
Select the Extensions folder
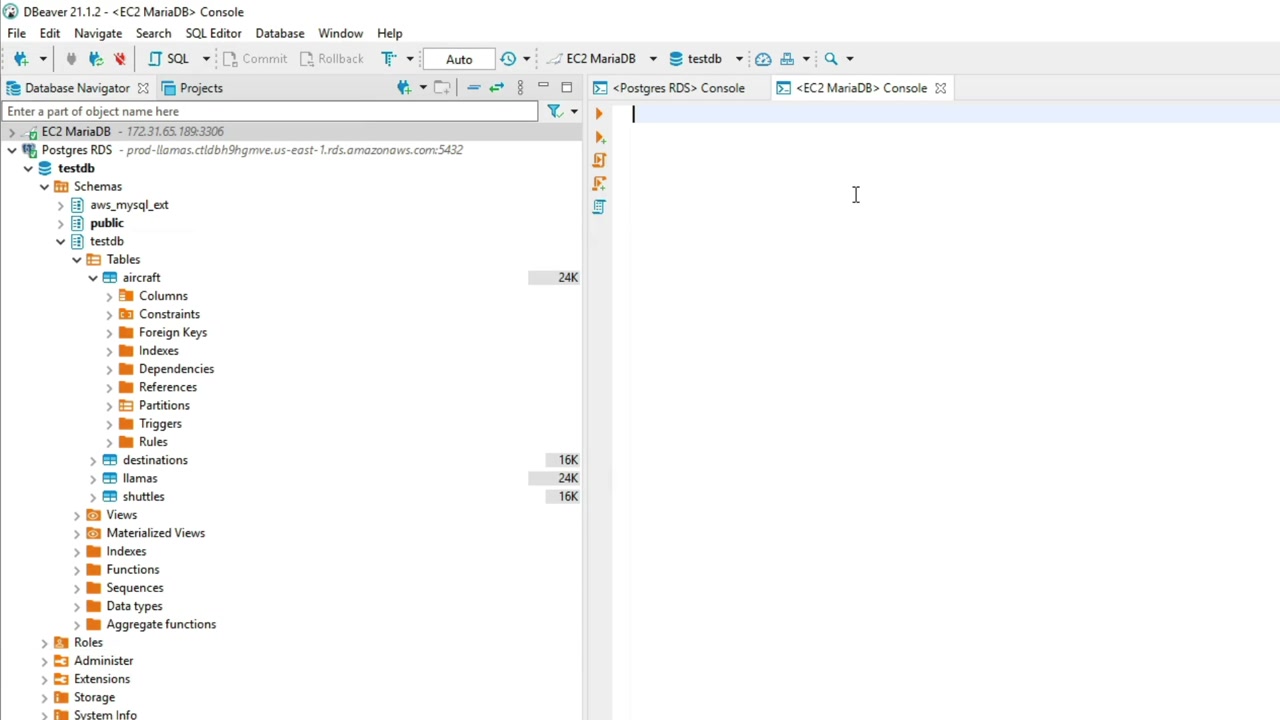102,679
